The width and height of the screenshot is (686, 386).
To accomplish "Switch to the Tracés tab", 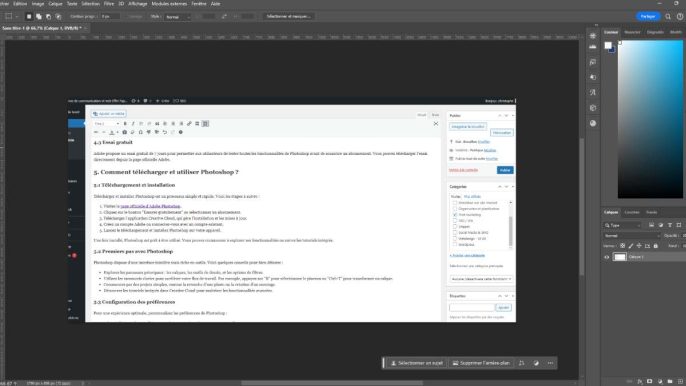I will [x=651, y=212].
